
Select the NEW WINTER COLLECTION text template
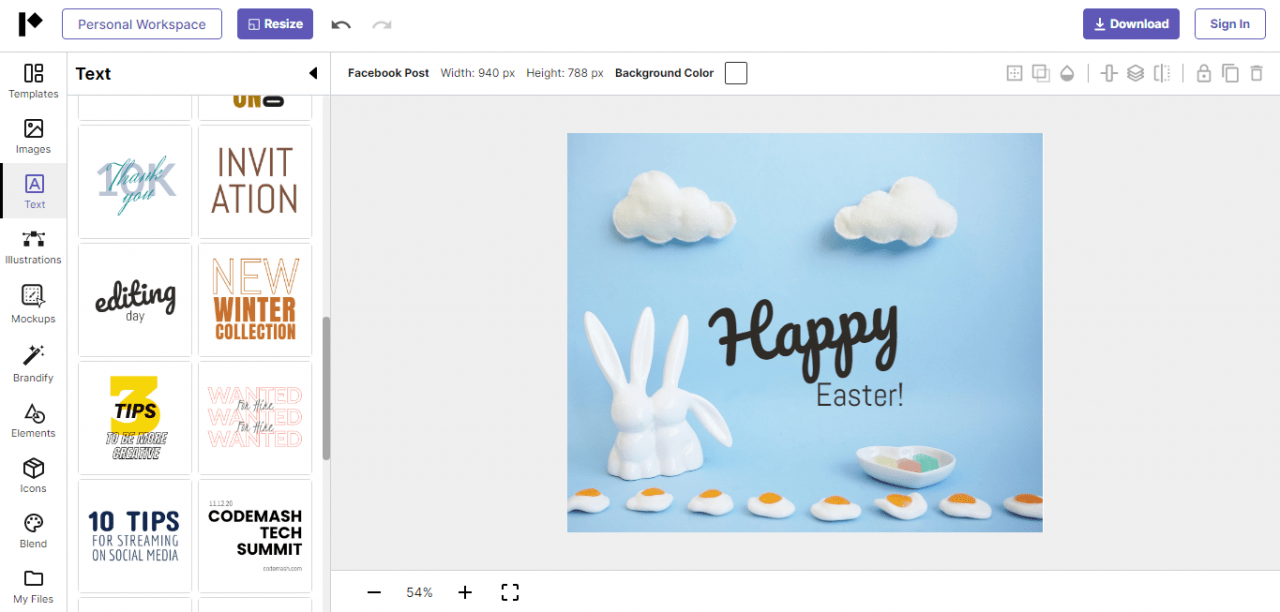(x=255, y=299)
